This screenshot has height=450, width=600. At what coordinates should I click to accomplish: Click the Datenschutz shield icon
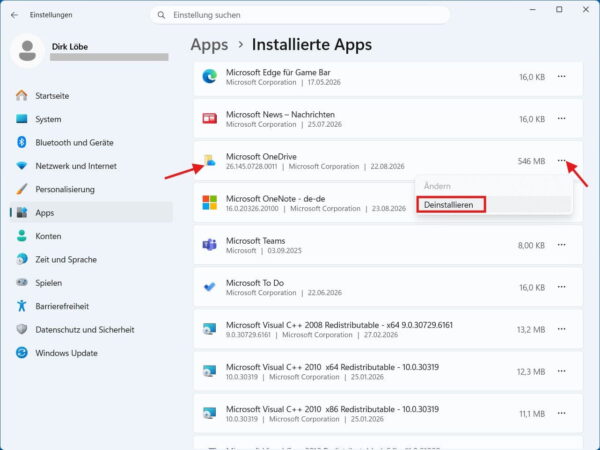click(22, 329)
